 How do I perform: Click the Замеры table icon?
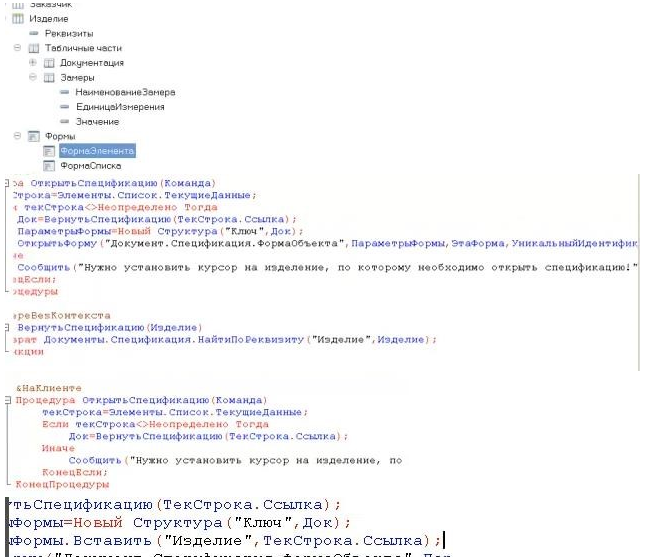[x=49, y=77]
